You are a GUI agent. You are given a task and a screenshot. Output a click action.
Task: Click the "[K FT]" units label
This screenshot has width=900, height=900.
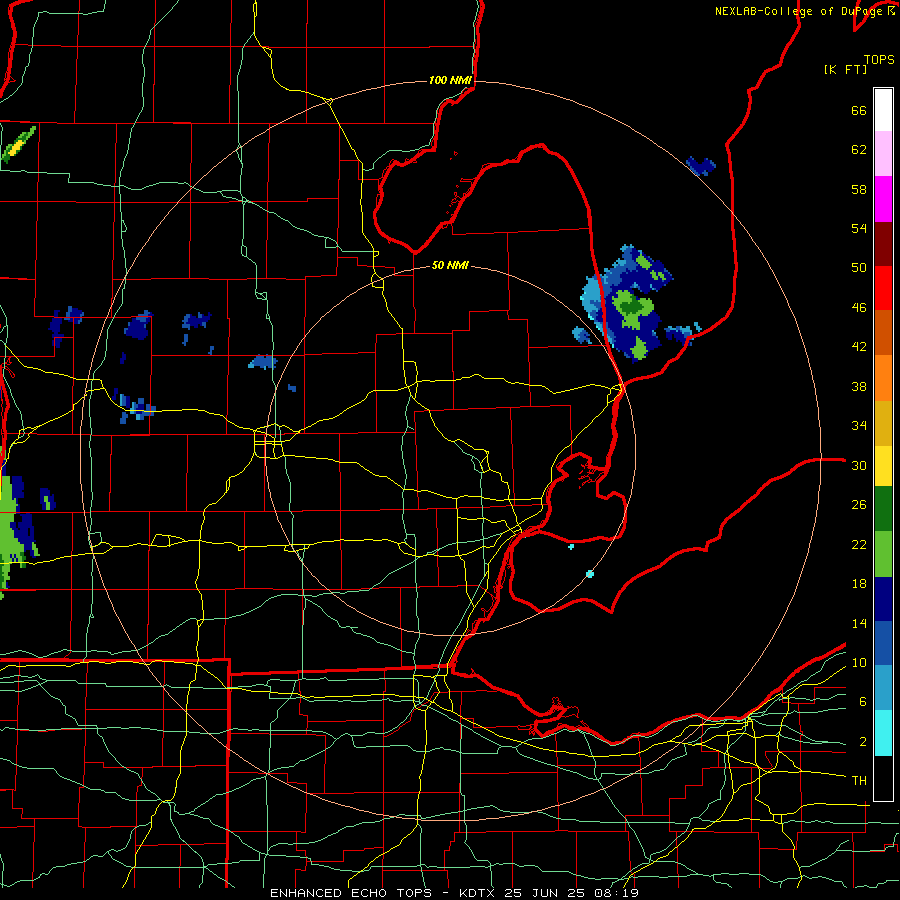click(x=845, y=69)
